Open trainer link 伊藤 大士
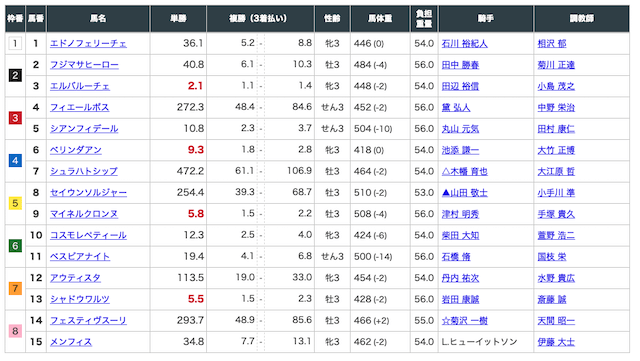 (556, 341)
